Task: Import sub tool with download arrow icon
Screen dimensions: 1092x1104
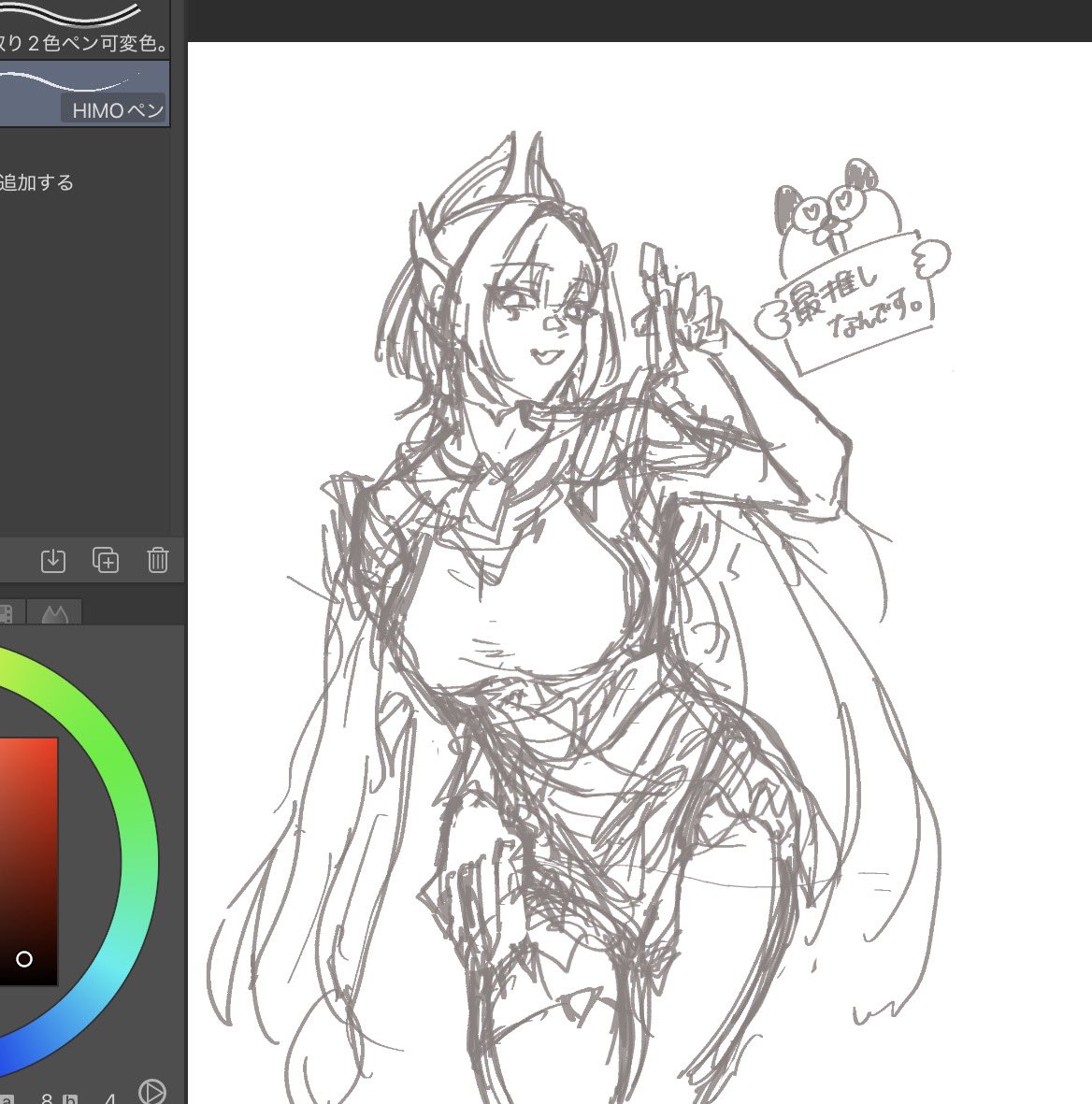Action: [x=53, y=561]
